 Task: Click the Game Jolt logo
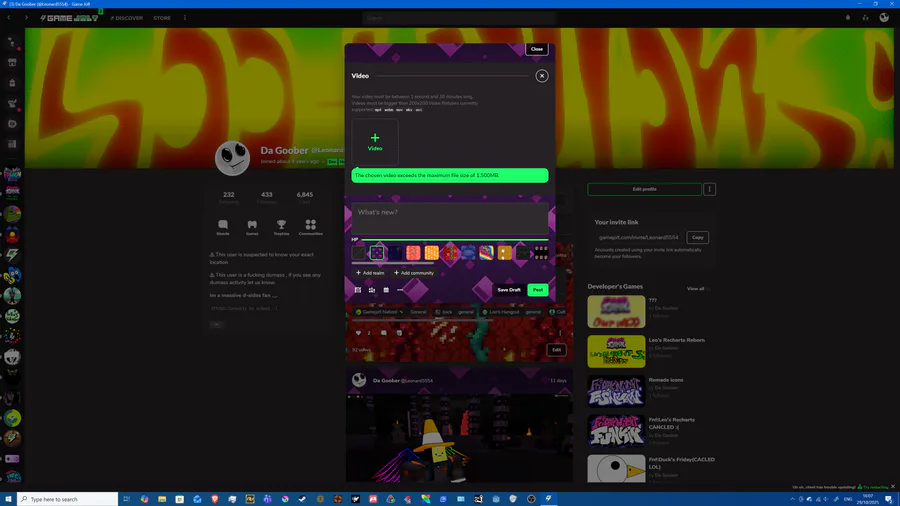coord(69,18)
